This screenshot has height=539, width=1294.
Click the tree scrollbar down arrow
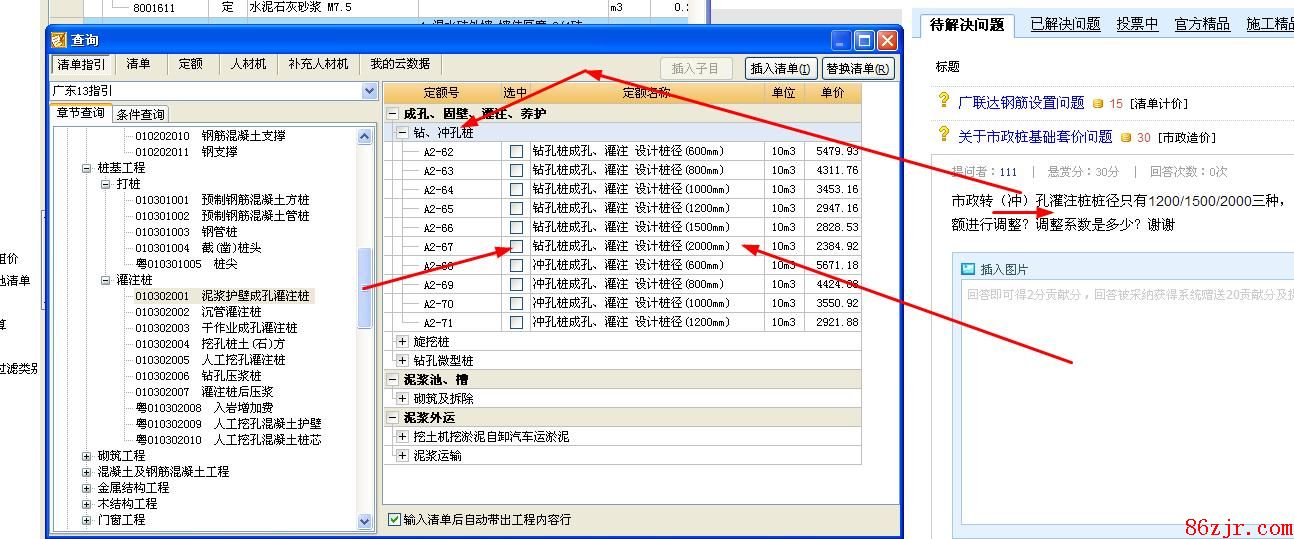[365, 521]
